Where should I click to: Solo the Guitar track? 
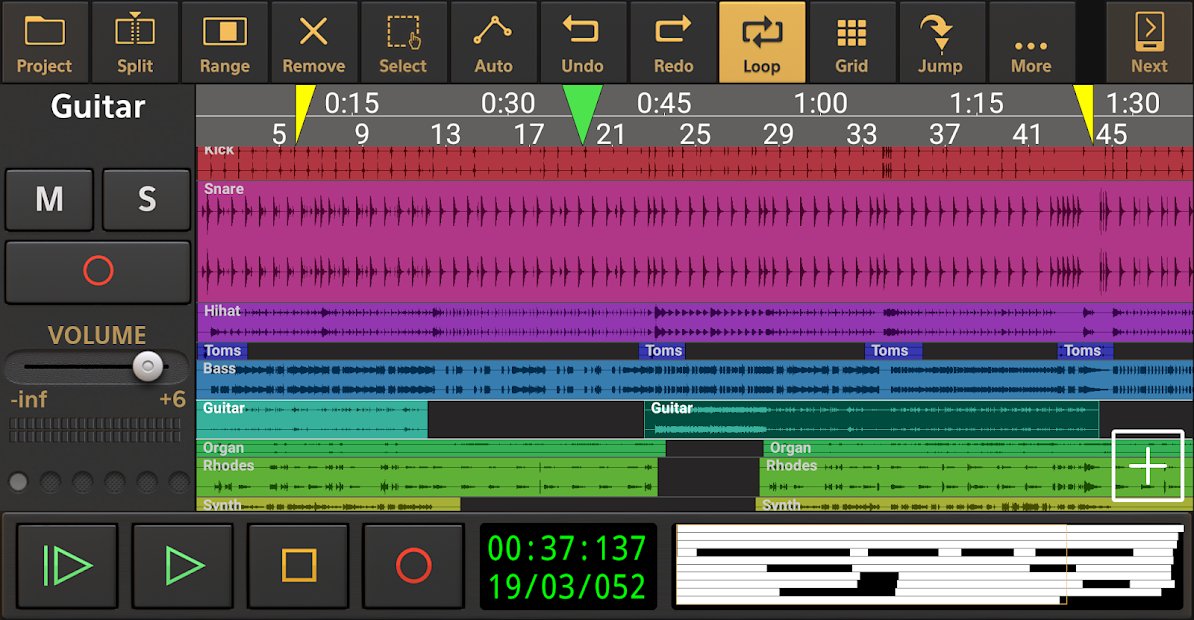coord(146,200)
